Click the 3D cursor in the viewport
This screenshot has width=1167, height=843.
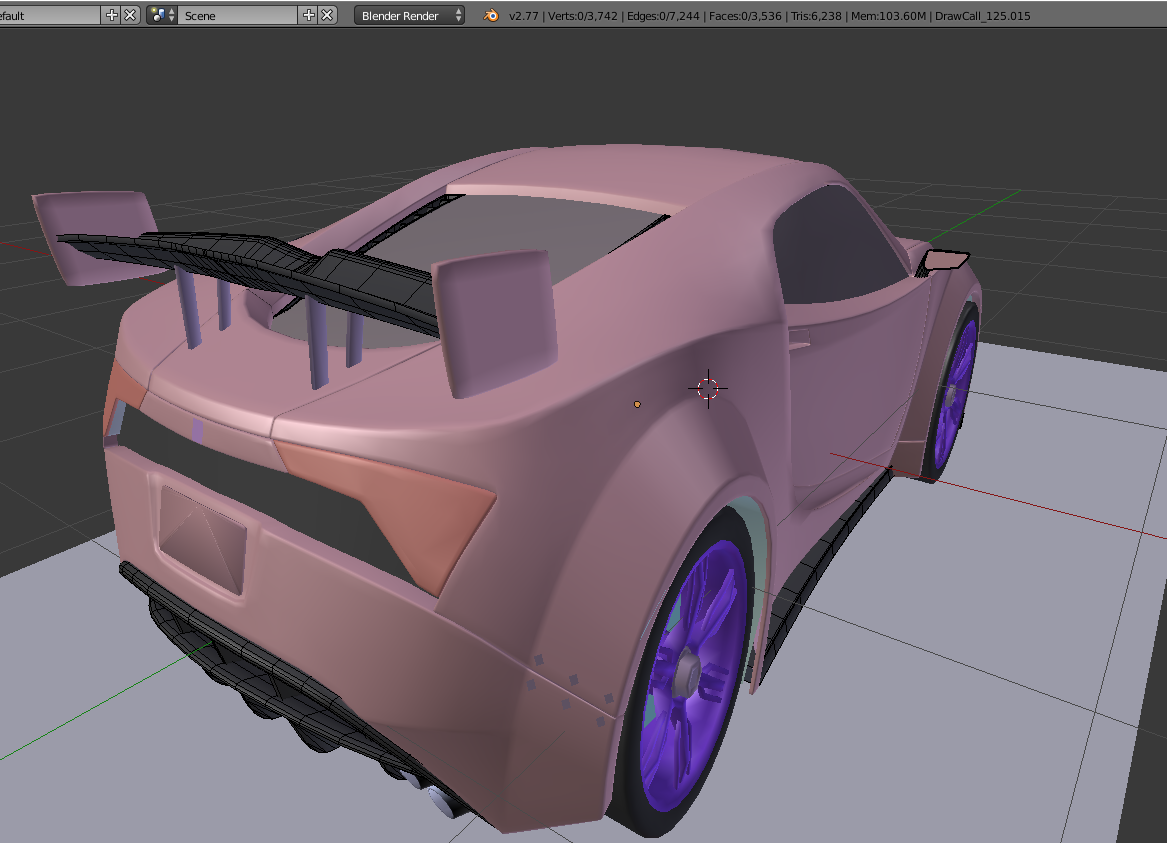(x=708, y=388)
